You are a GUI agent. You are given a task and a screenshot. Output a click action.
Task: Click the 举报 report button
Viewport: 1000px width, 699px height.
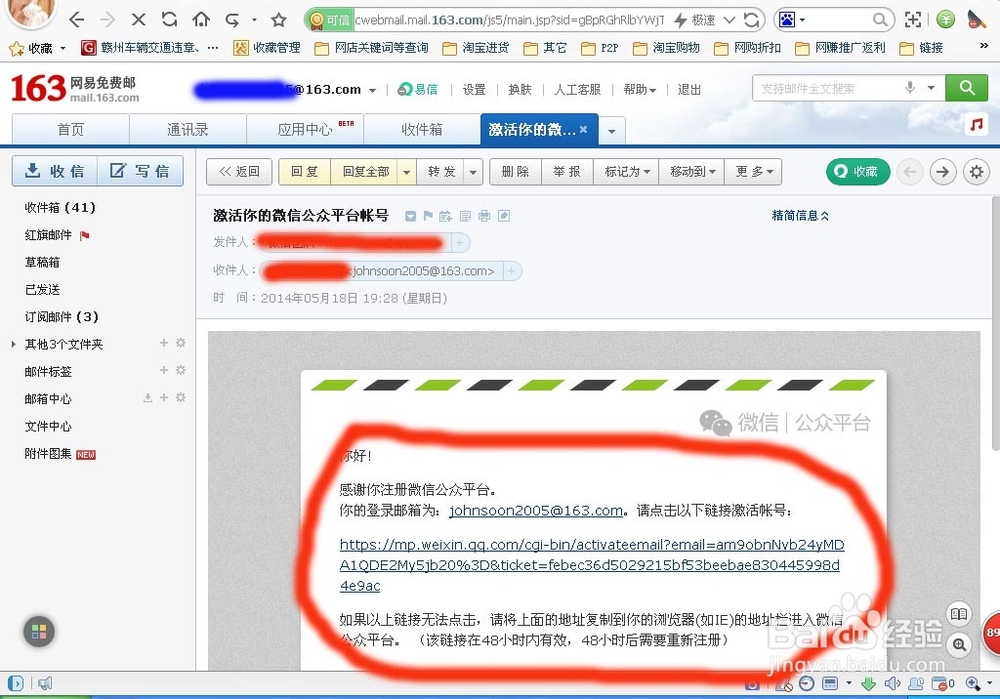(567, 172)
